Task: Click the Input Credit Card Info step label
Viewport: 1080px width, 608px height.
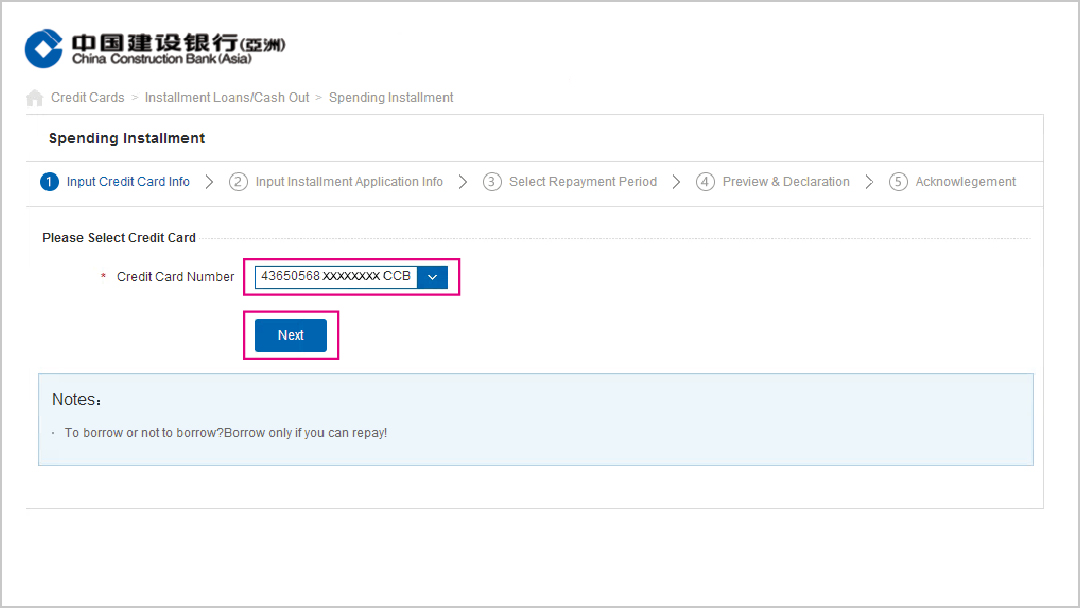Action: [x=128, y=182]
